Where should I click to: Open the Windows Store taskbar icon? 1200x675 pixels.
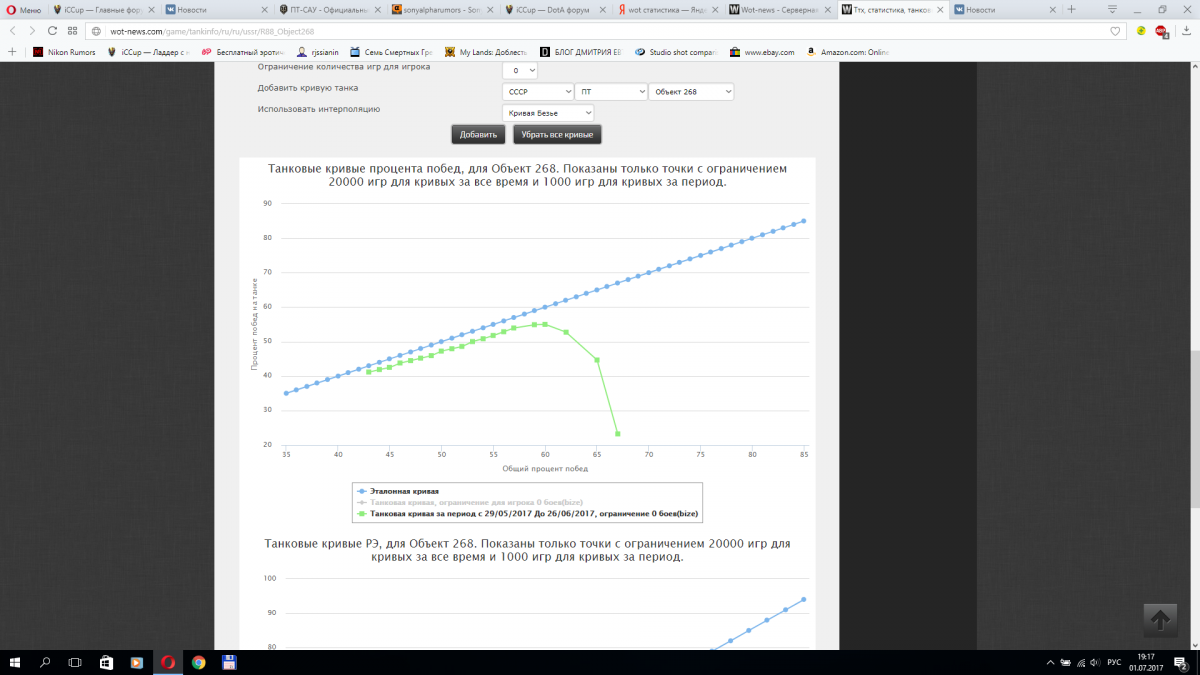click(x=106, y=662)
